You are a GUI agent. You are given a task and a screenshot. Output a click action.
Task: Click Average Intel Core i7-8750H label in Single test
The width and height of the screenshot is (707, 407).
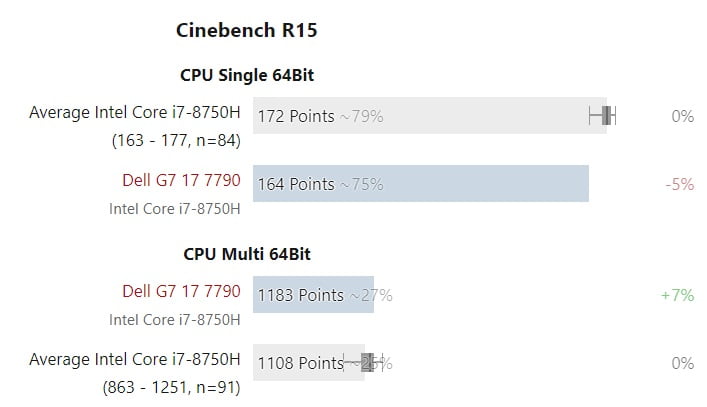pos(135,113)
